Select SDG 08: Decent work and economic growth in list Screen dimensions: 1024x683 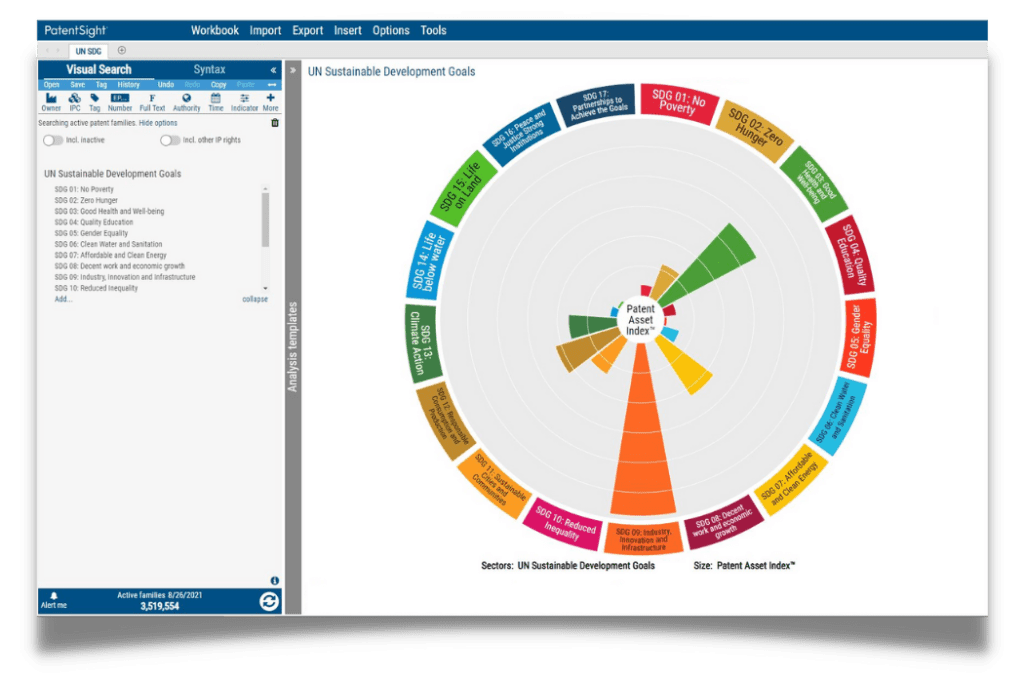(x=120, y=266)
